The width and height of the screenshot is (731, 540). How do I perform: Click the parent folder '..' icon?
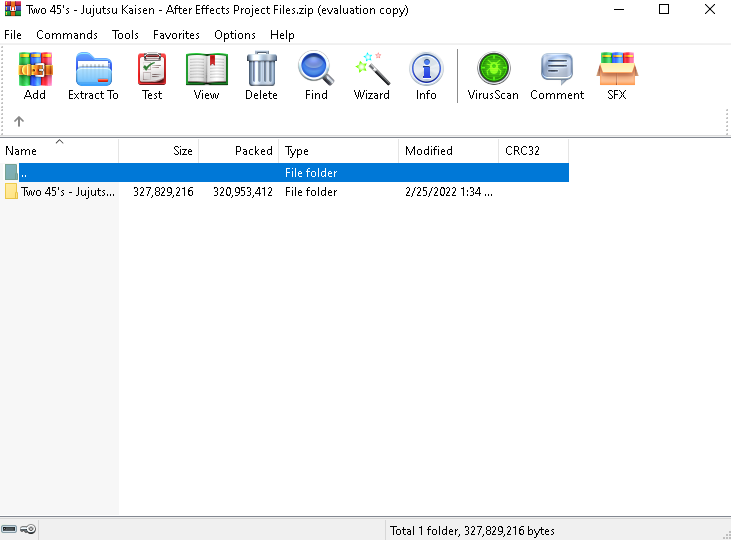(x=11, y=173)
